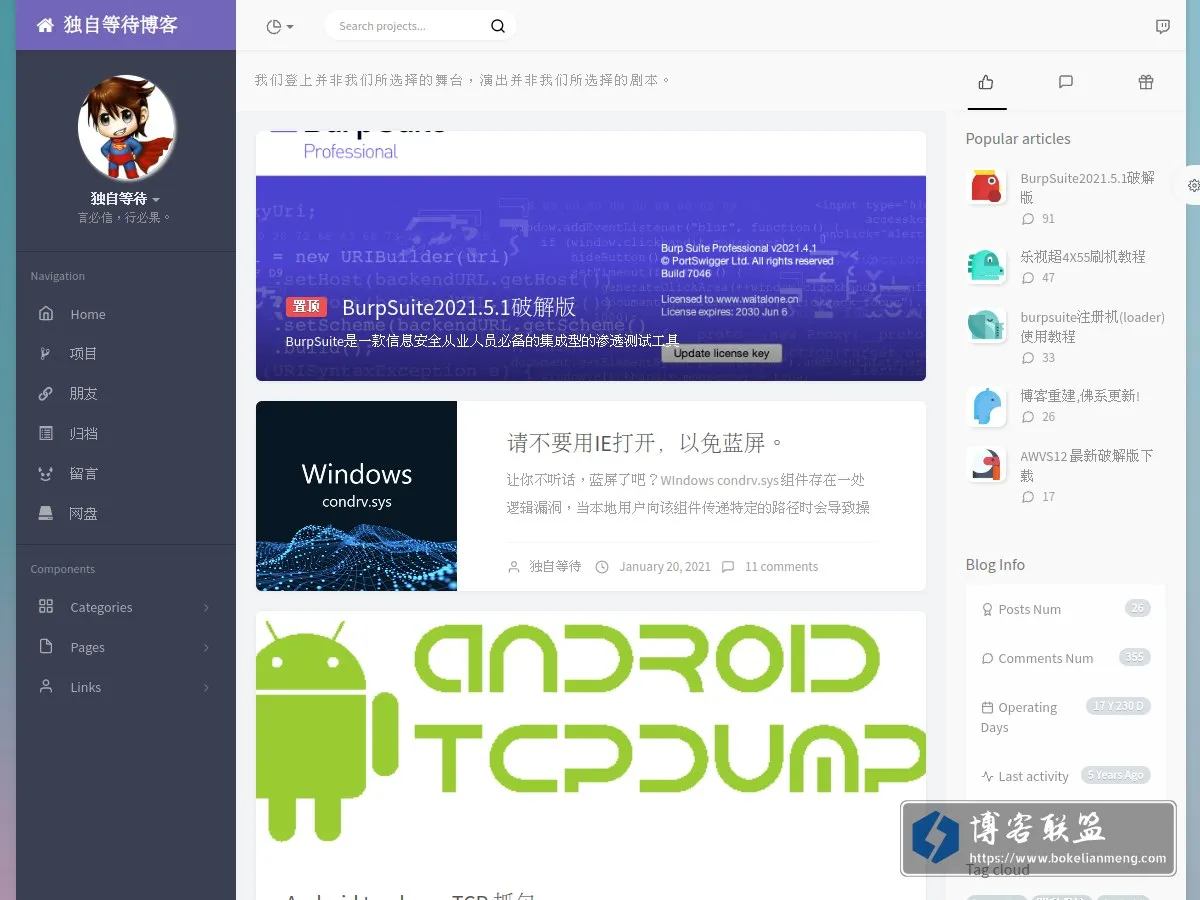Viewport: 1200px width, 900px height.
Task: Switch to the thumbs-up popular tab
Action: point(986,82)
